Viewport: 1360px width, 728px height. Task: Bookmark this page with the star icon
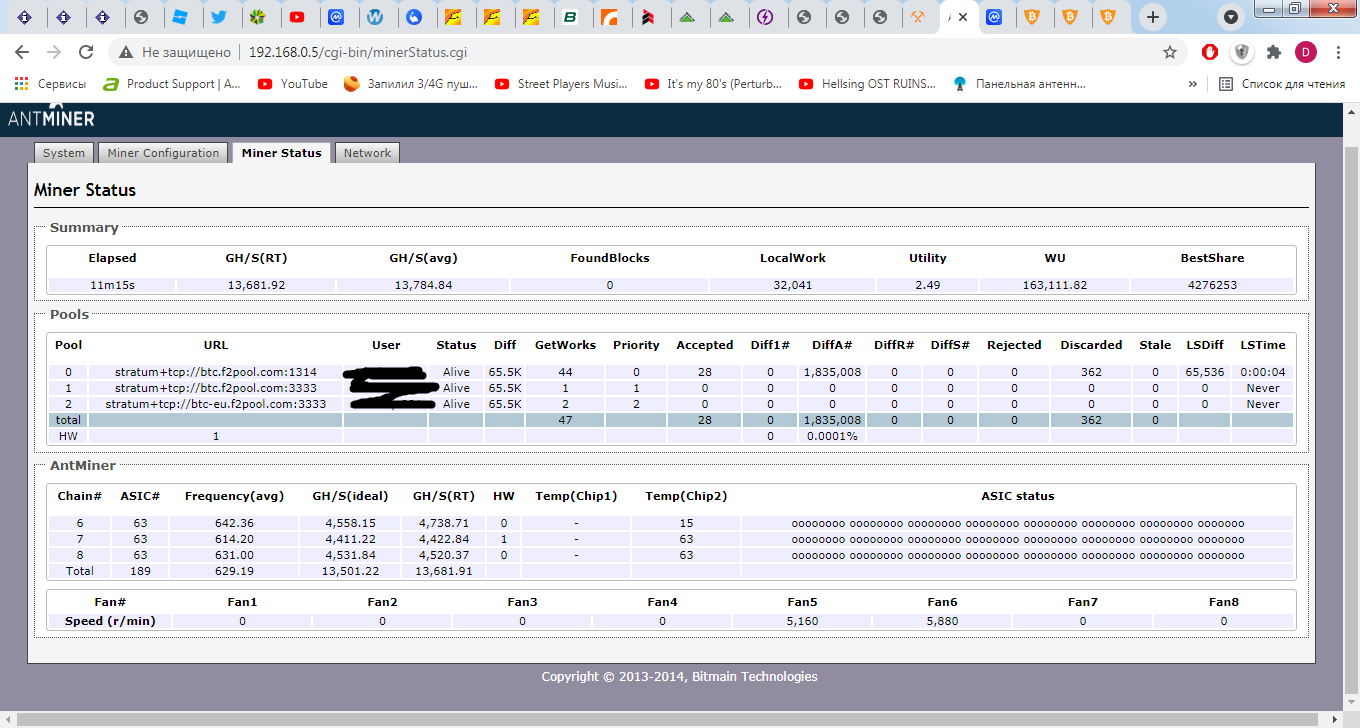[1169, 52]
